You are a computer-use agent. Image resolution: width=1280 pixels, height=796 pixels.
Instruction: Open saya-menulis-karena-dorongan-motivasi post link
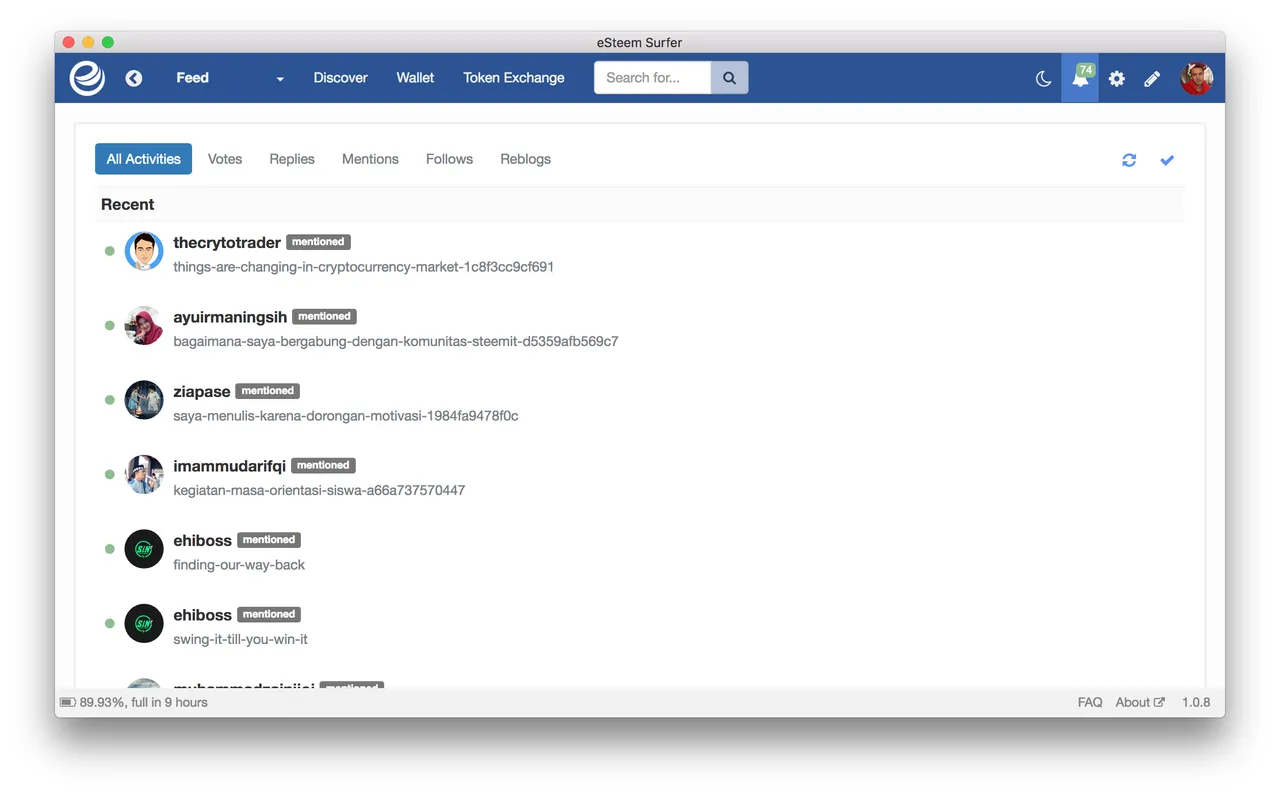pyautogui.click(x=345, y=415)
